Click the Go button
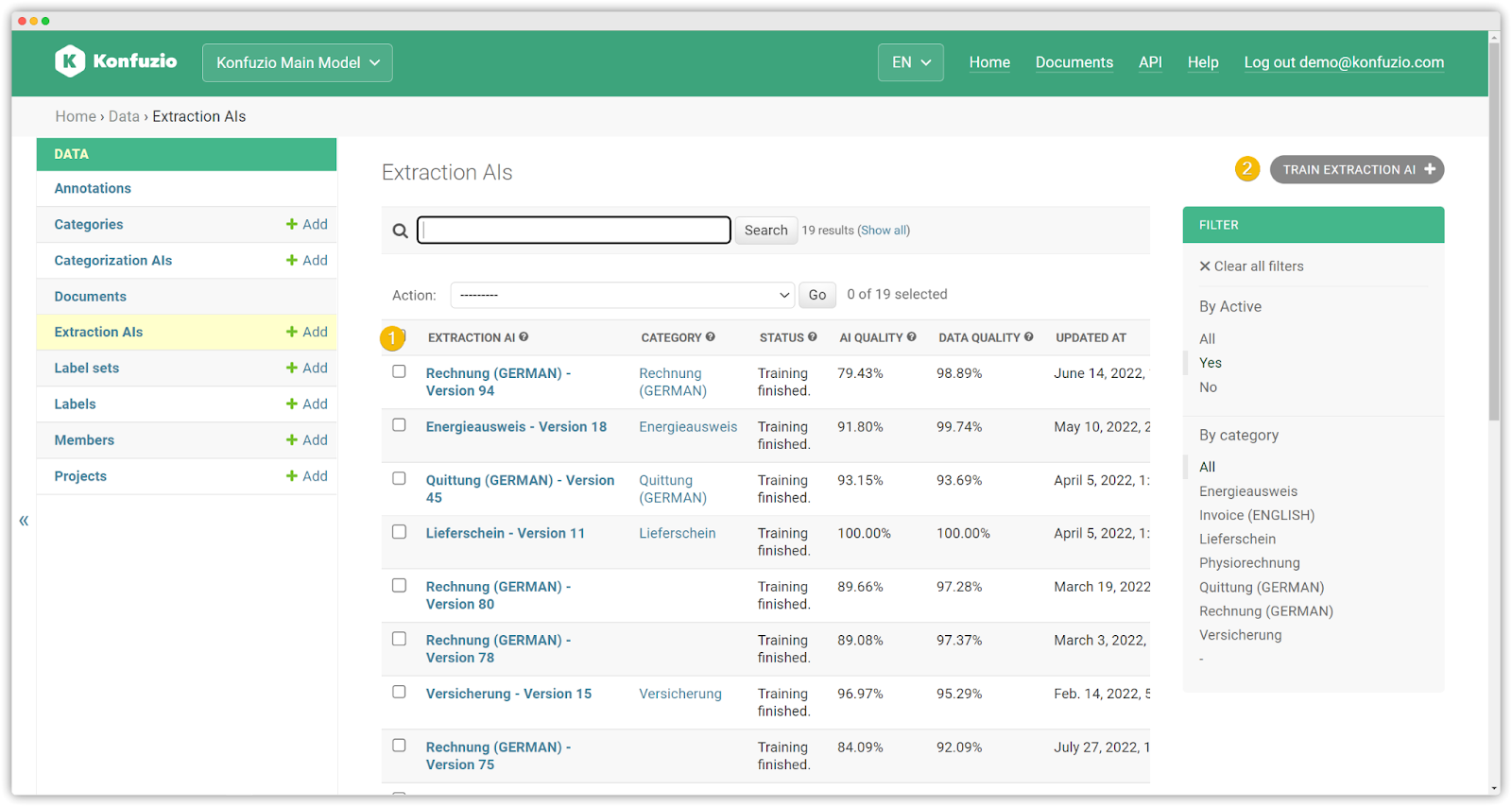The image size is (1512, 807). click(817, 295)
